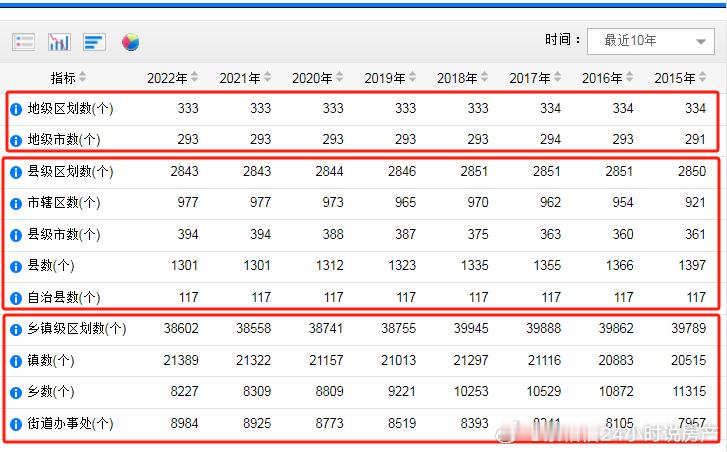Click the 2022 镇数 value 21389
The image size is (727, 452).
pyautogui.click(x=181, y=360)
